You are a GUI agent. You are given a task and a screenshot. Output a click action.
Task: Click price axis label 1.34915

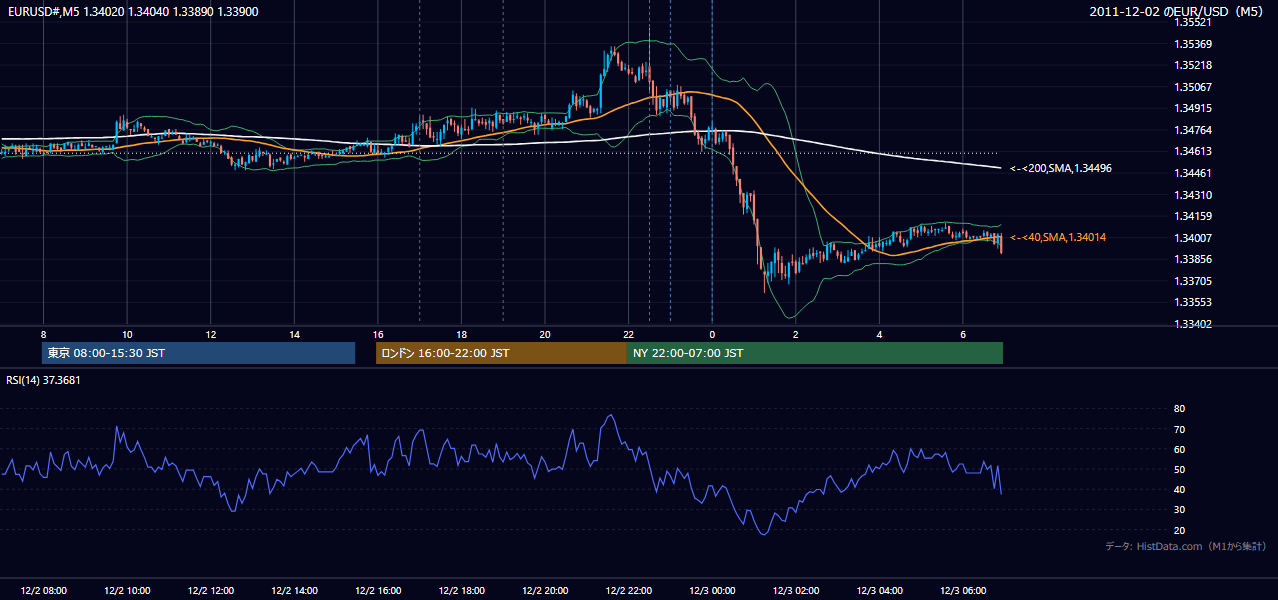[x=1194, y=108]
